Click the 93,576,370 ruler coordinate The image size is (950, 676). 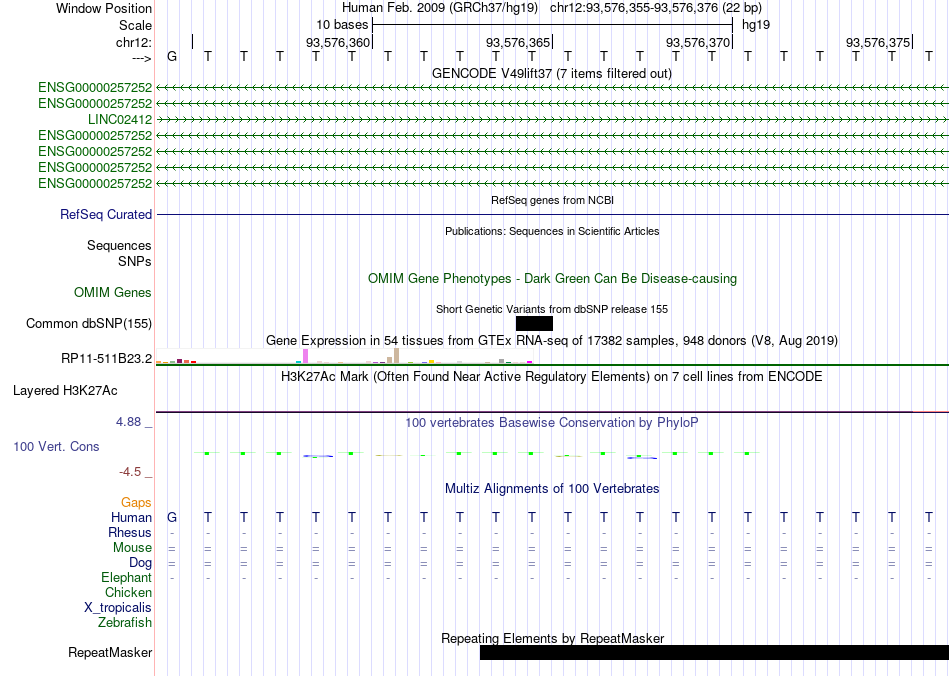[x=698, y=42]
